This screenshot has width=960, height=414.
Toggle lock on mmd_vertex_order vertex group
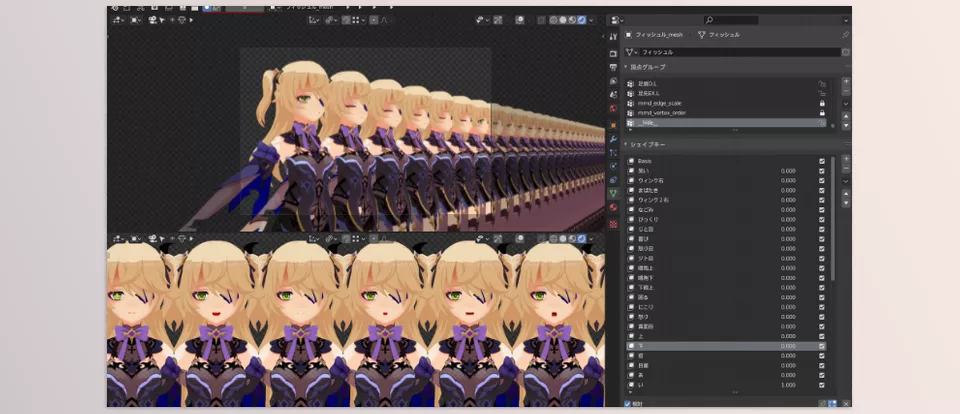point(822,113)
